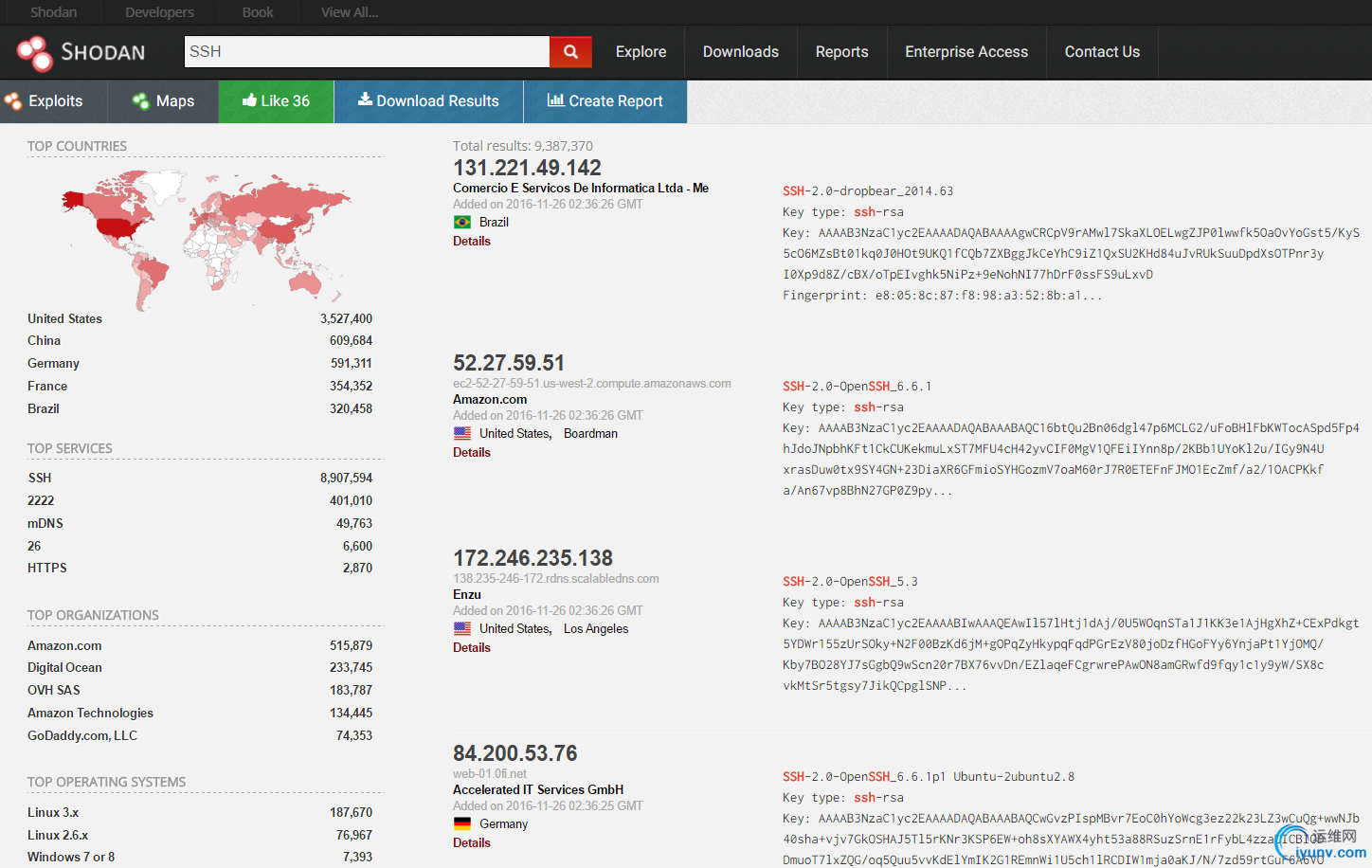The width and height of the screenshot is (1372, 868).
Task: Filter by Digital Ocean organization
Action: click(x=64, y=667)
